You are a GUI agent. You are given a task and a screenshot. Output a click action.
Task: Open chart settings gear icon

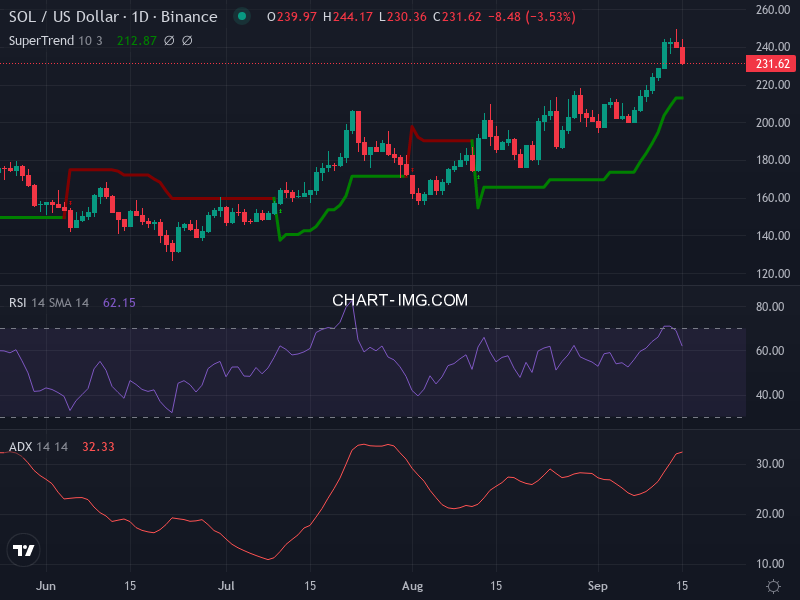coord(773,585)
